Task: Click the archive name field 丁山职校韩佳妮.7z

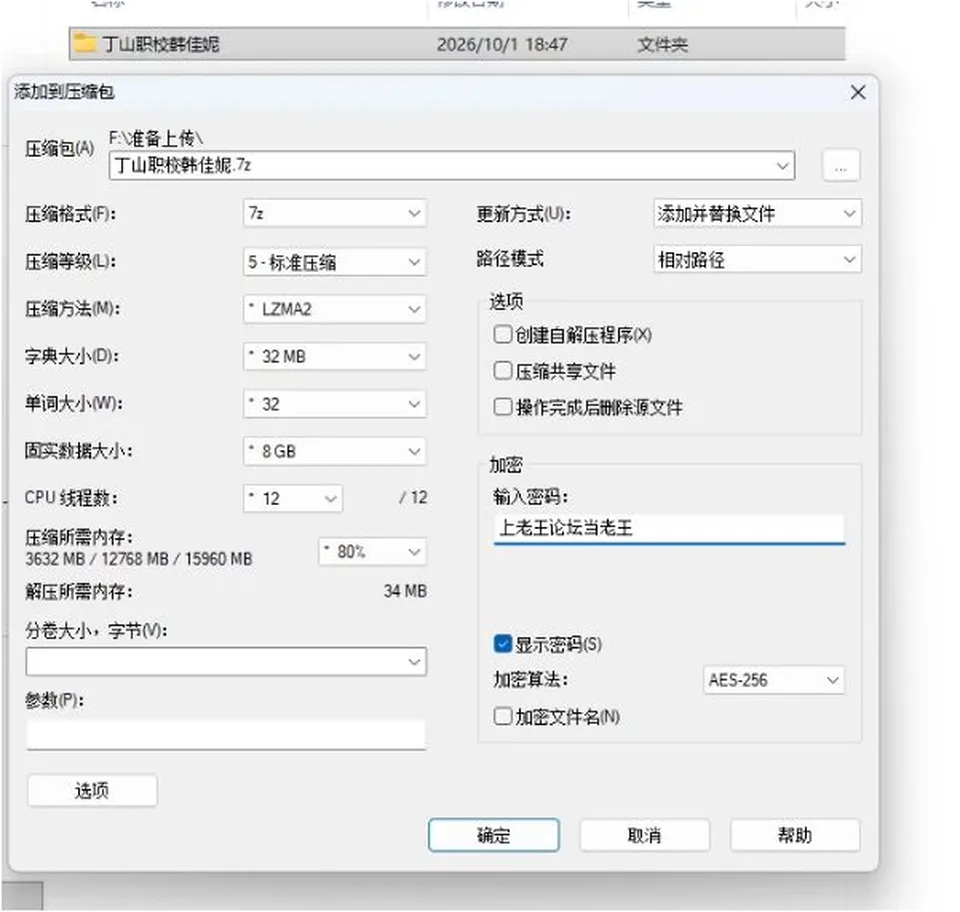Action: 452,165
